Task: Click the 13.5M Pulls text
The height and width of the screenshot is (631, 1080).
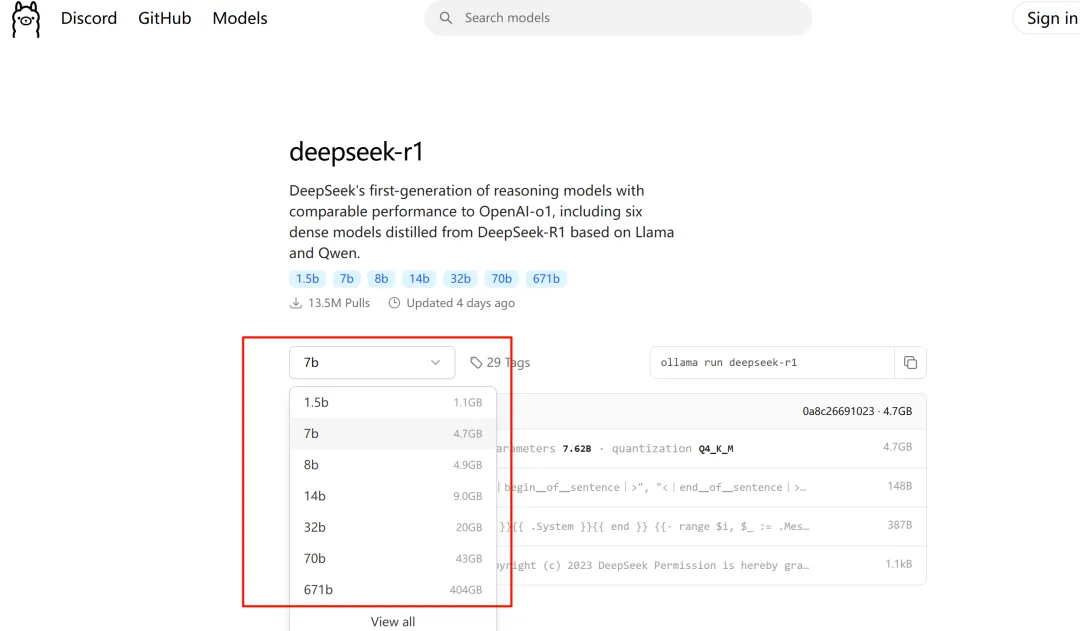Action: coord(339,303)
